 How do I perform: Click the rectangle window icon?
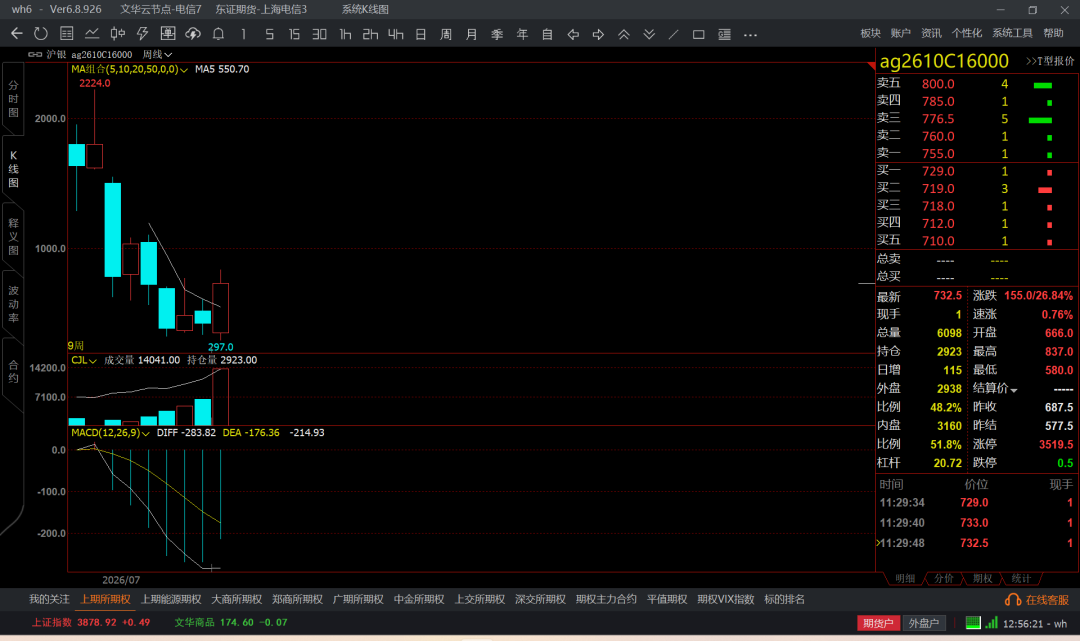698,34
